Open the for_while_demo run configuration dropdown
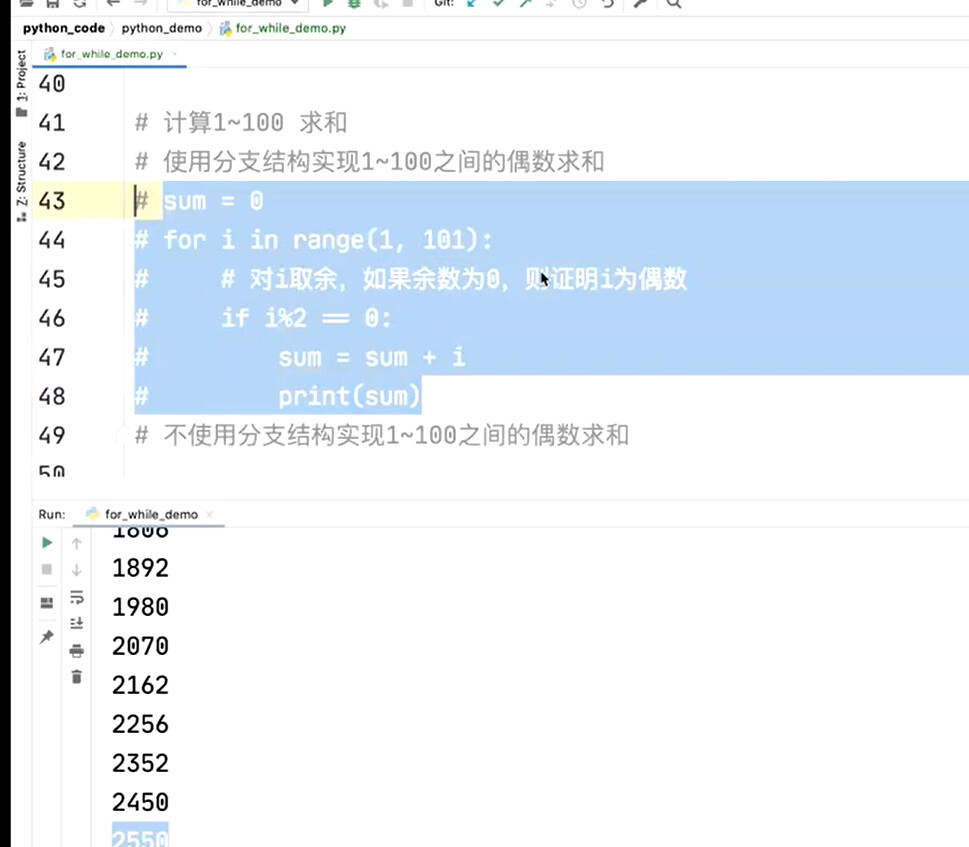The image size is (969, 847). (239, 4)
